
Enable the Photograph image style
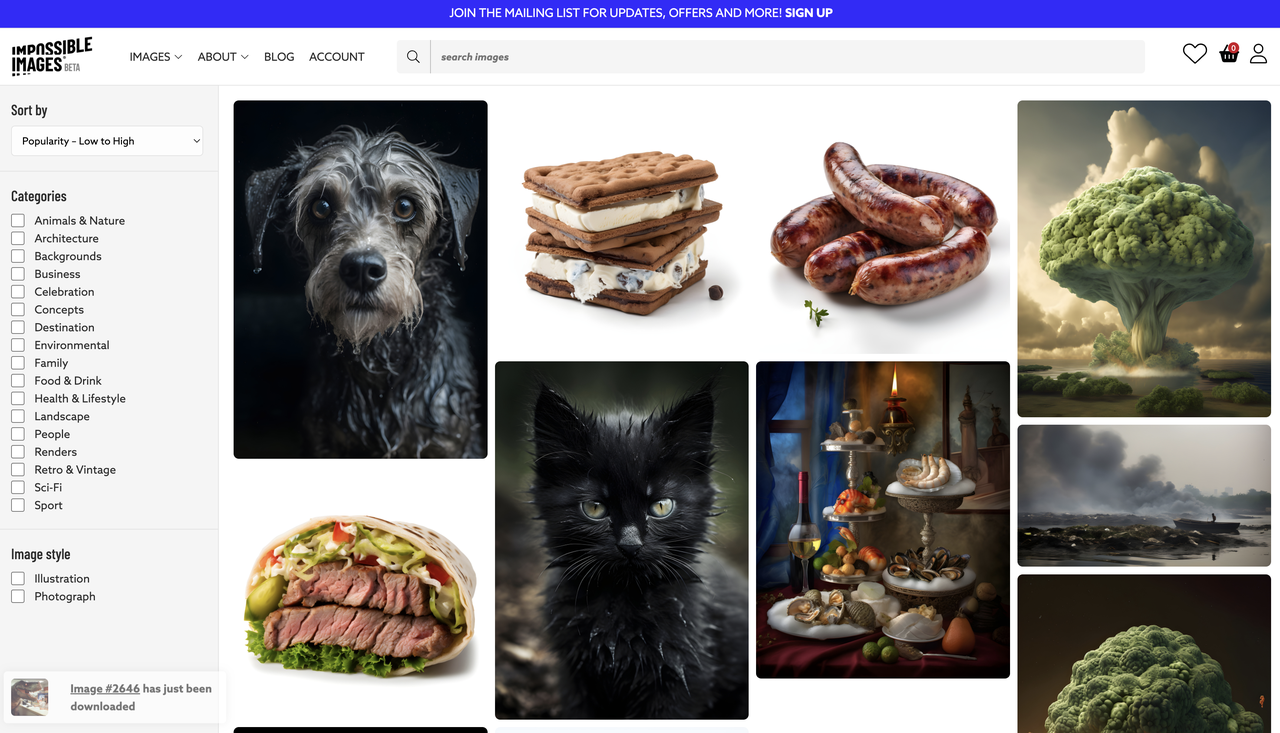(x=18, y=597)
